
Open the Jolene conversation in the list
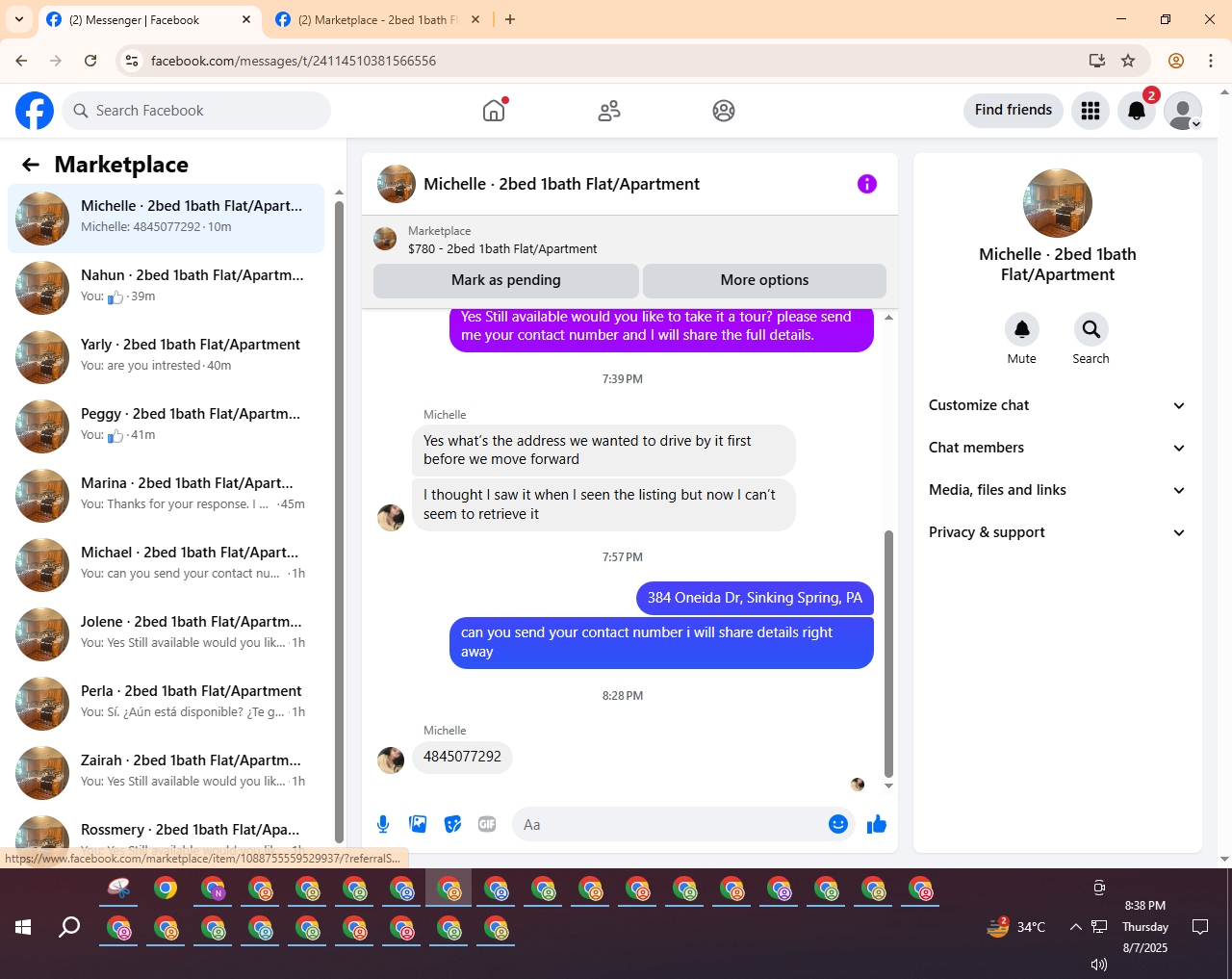tap(167, 634)
